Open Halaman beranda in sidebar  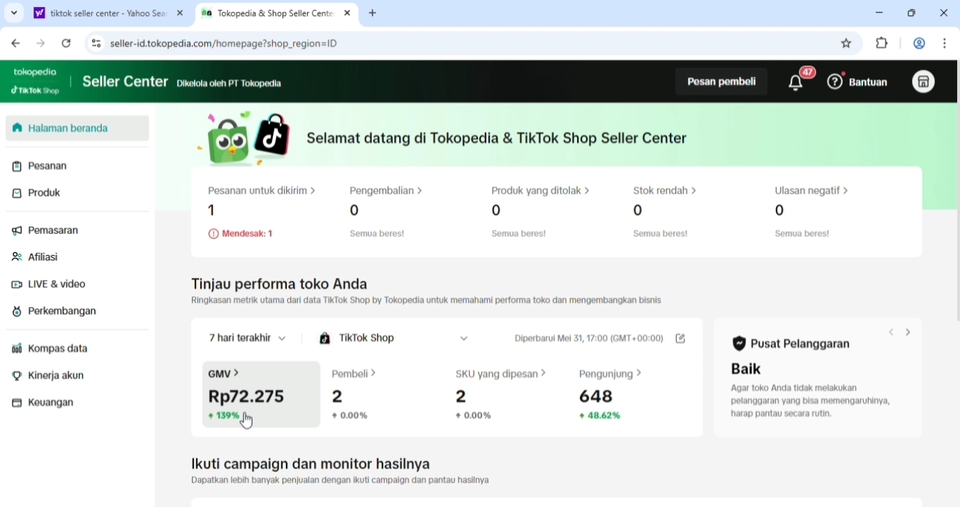pyautogui.click(x=77, y=128)
